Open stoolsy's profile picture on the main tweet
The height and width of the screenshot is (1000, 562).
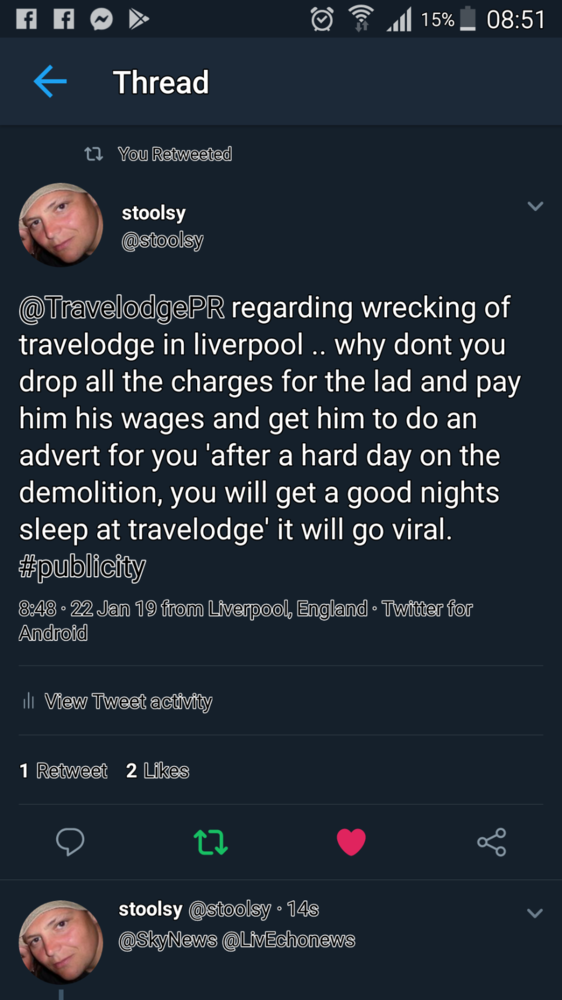pyautogui.click(x=61, y=225)
